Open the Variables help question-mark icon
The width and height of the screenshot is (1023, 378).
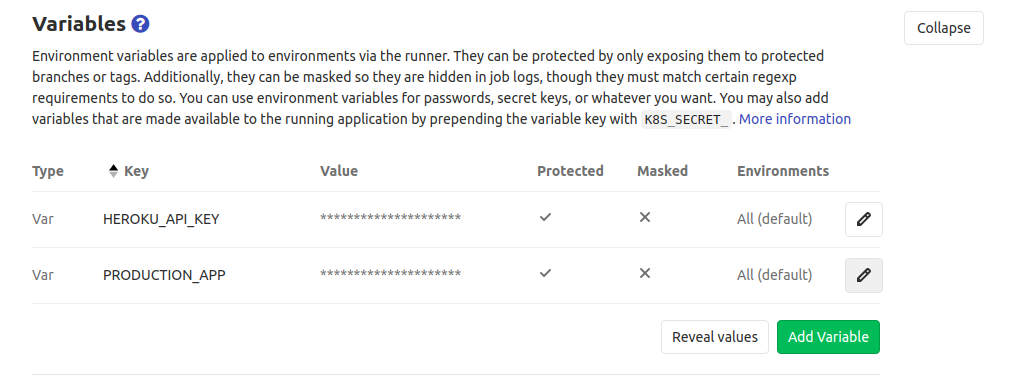coord(140,24)
